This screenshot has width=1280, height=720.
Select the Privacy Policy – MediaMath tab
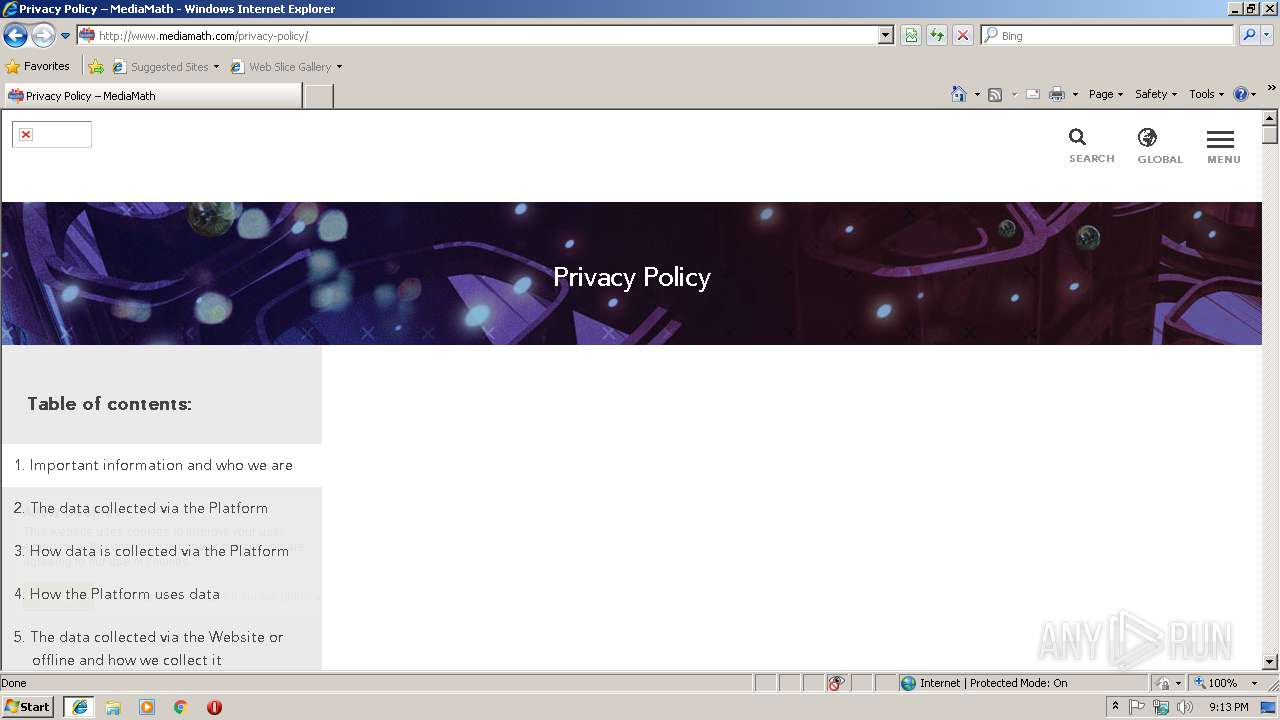pos(152,96)
